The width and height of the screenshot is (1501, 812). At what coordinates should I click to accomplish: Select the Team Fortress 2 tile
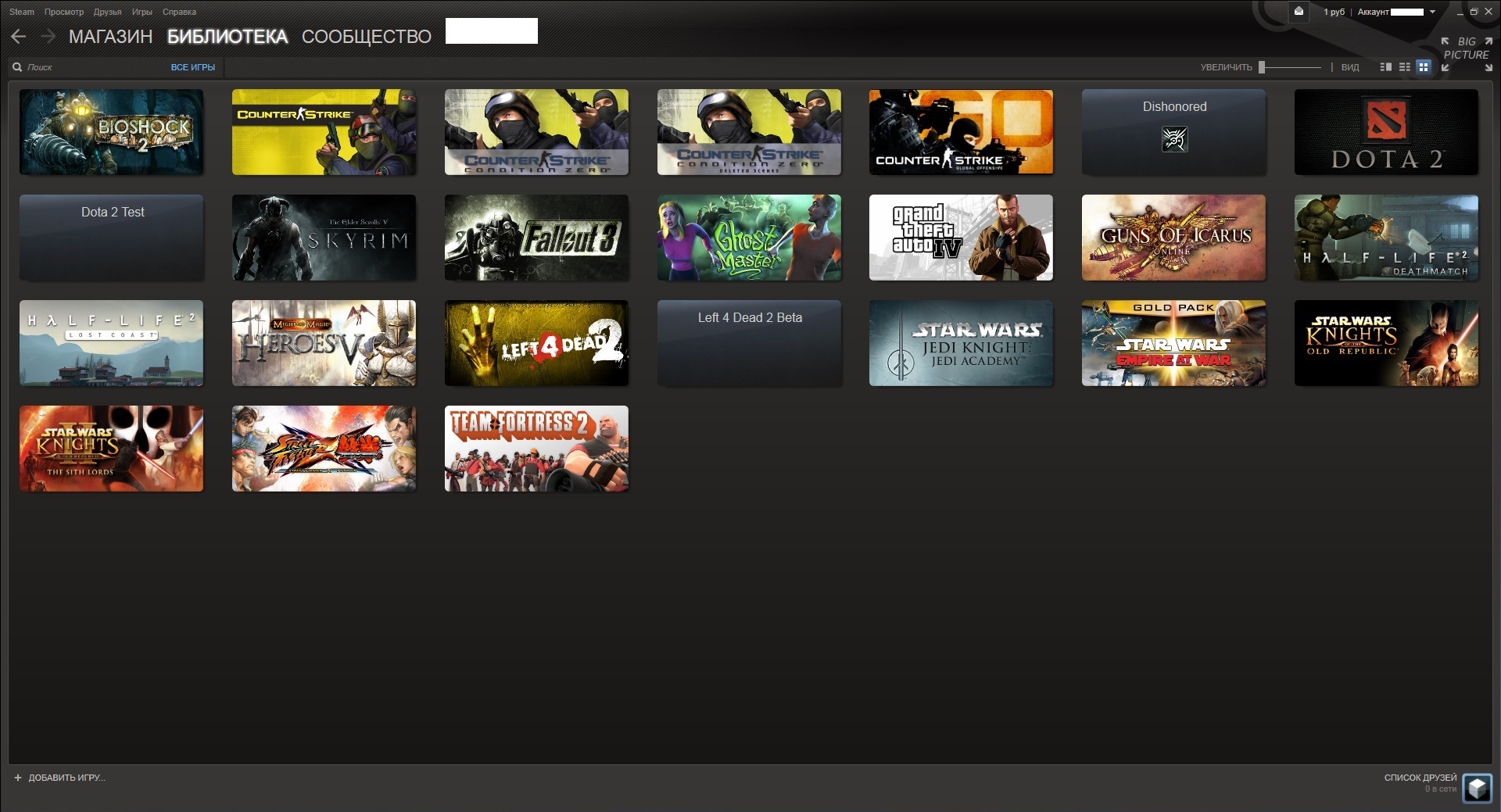tap(536, 448)
